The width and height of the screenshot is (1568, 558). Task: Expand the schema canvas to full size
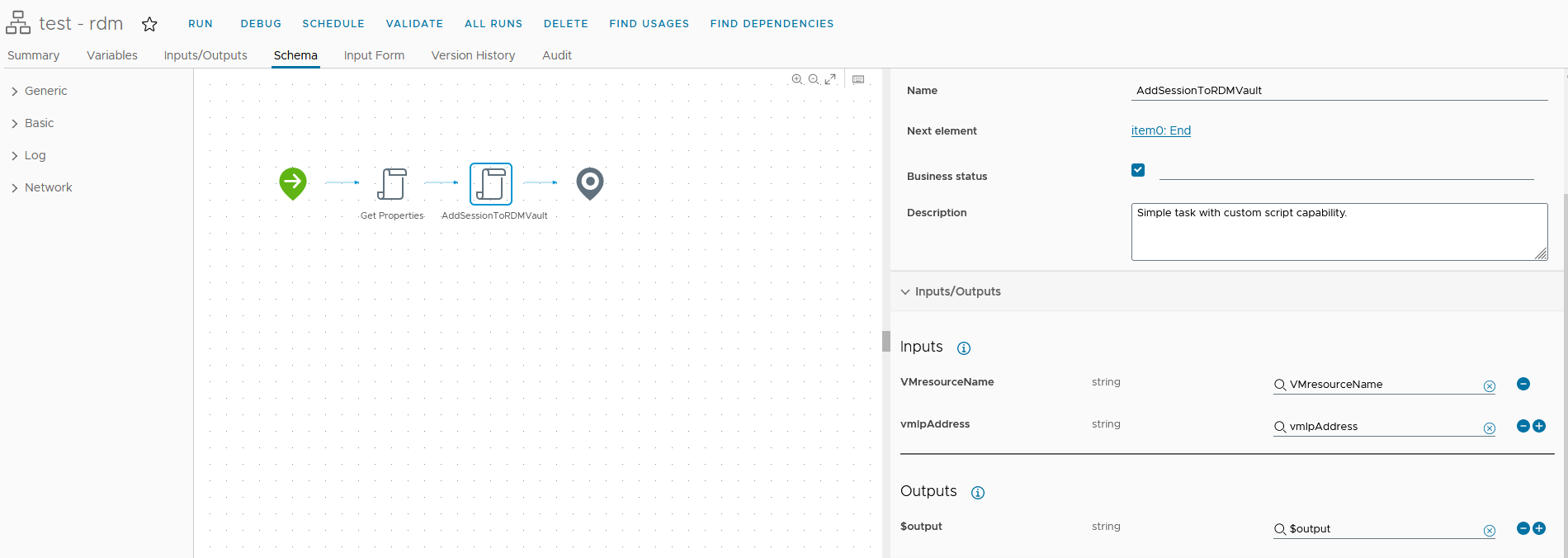click(830, 79)
